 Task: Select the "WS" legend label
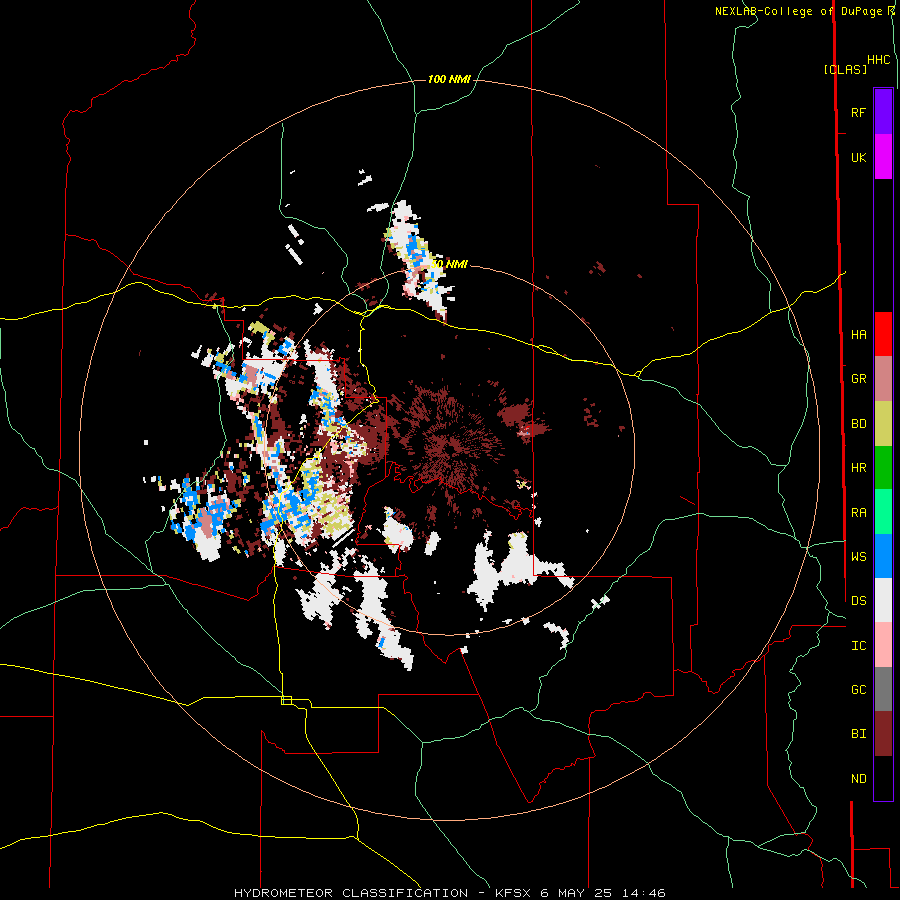coord(858,557)
